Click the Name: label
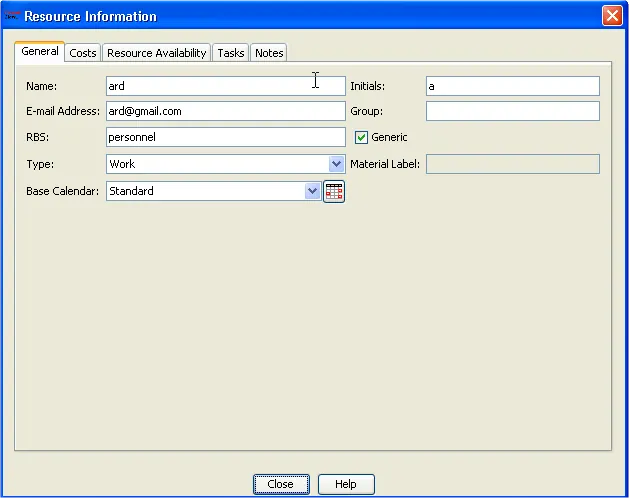The width and height of the screenshot is (629, 498). click(41, 86)
